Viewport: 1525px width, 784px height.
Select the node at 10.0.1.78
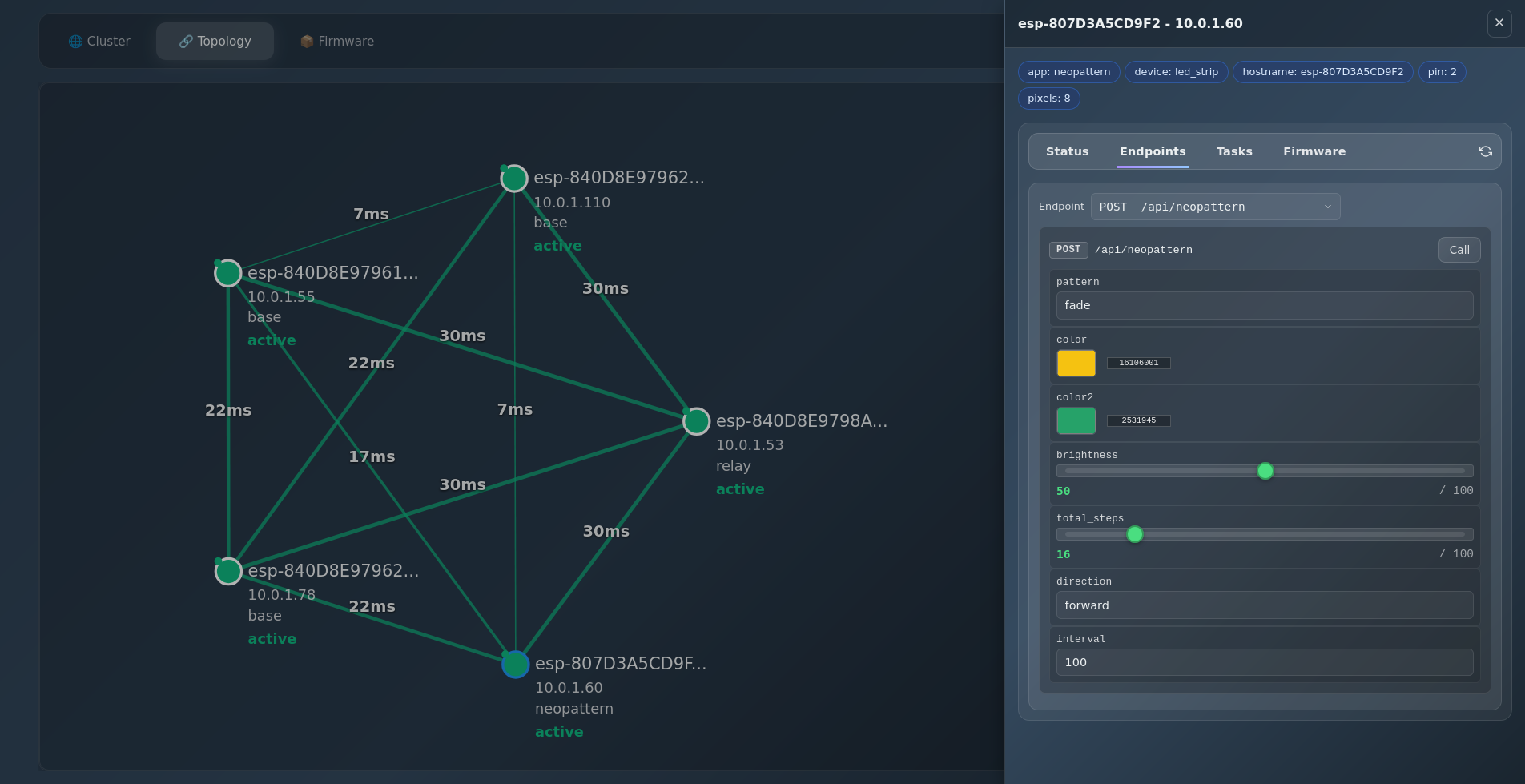coord(228,571)
